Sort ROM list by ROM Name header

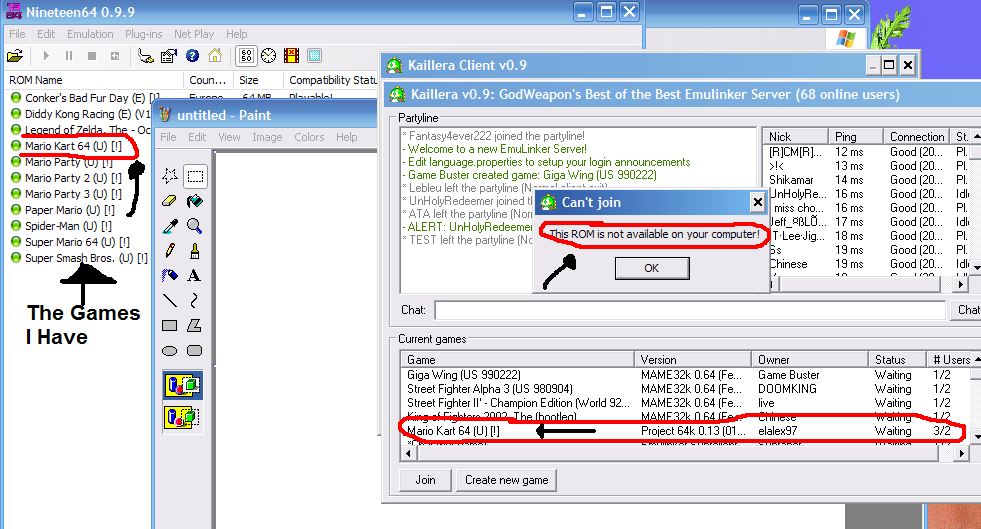coord(94,80)
